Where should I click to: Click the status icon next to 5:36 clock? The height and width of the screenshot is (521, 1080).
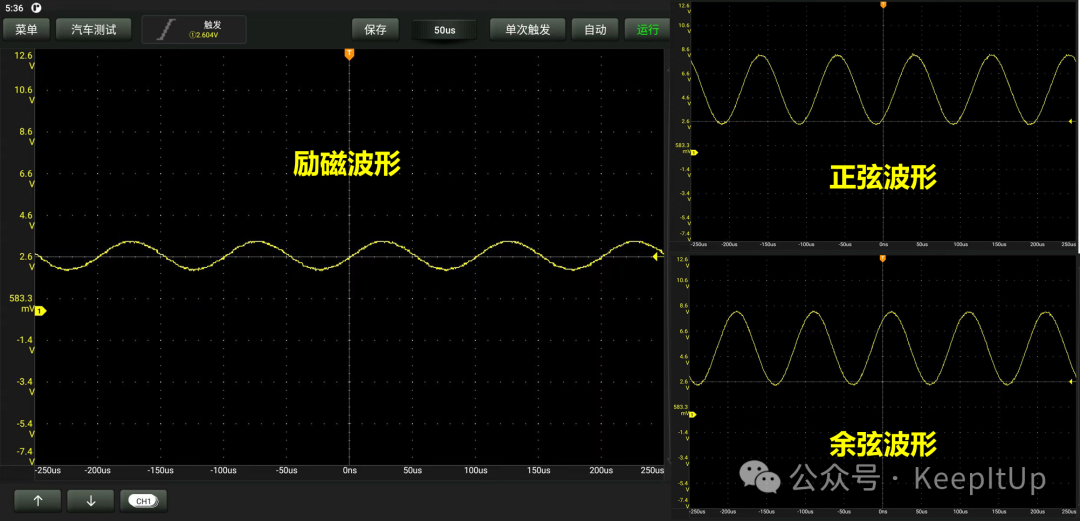36,8
